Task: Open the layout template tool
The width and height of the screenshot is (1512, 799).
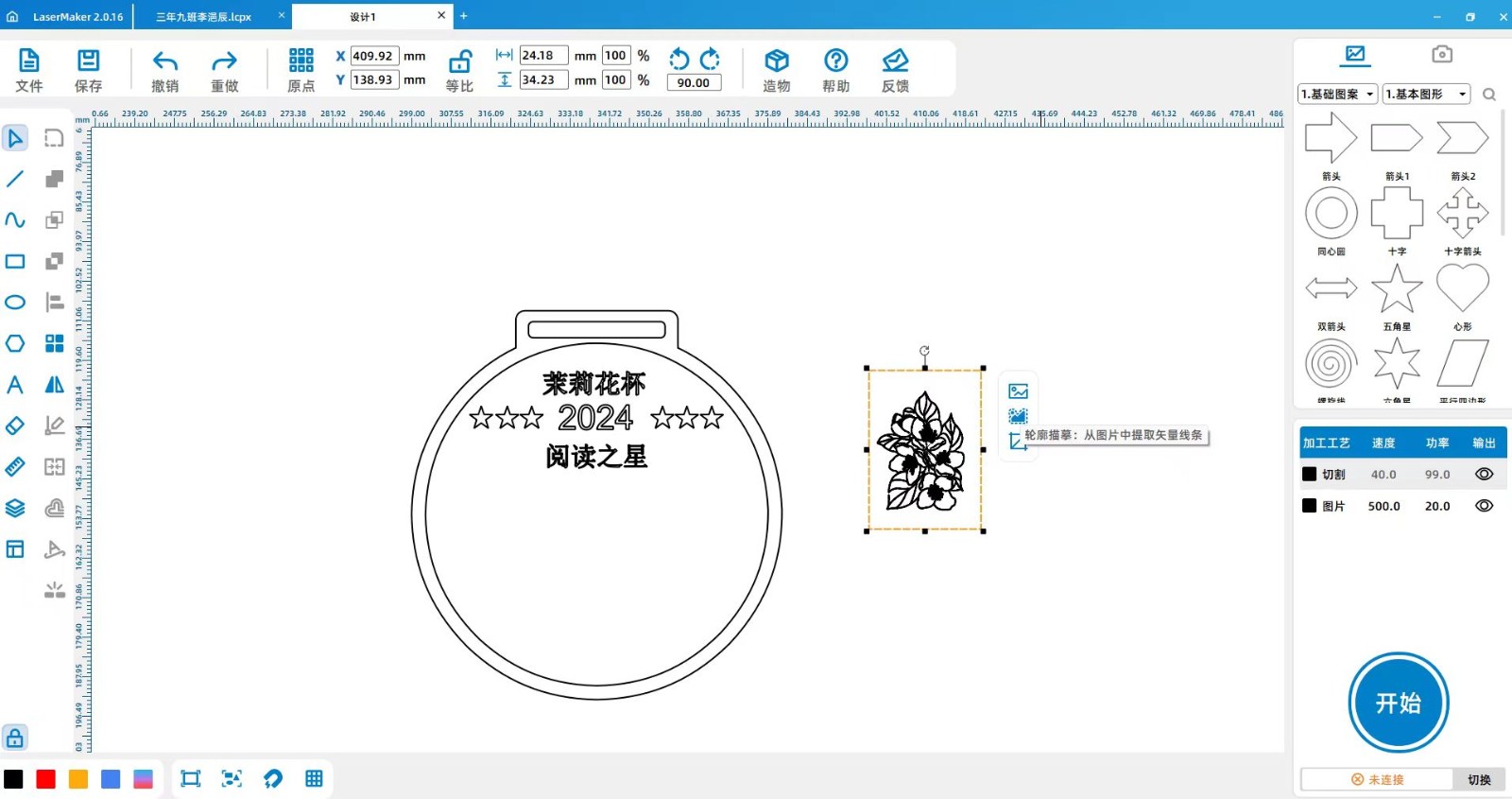Action: [15, 549]
